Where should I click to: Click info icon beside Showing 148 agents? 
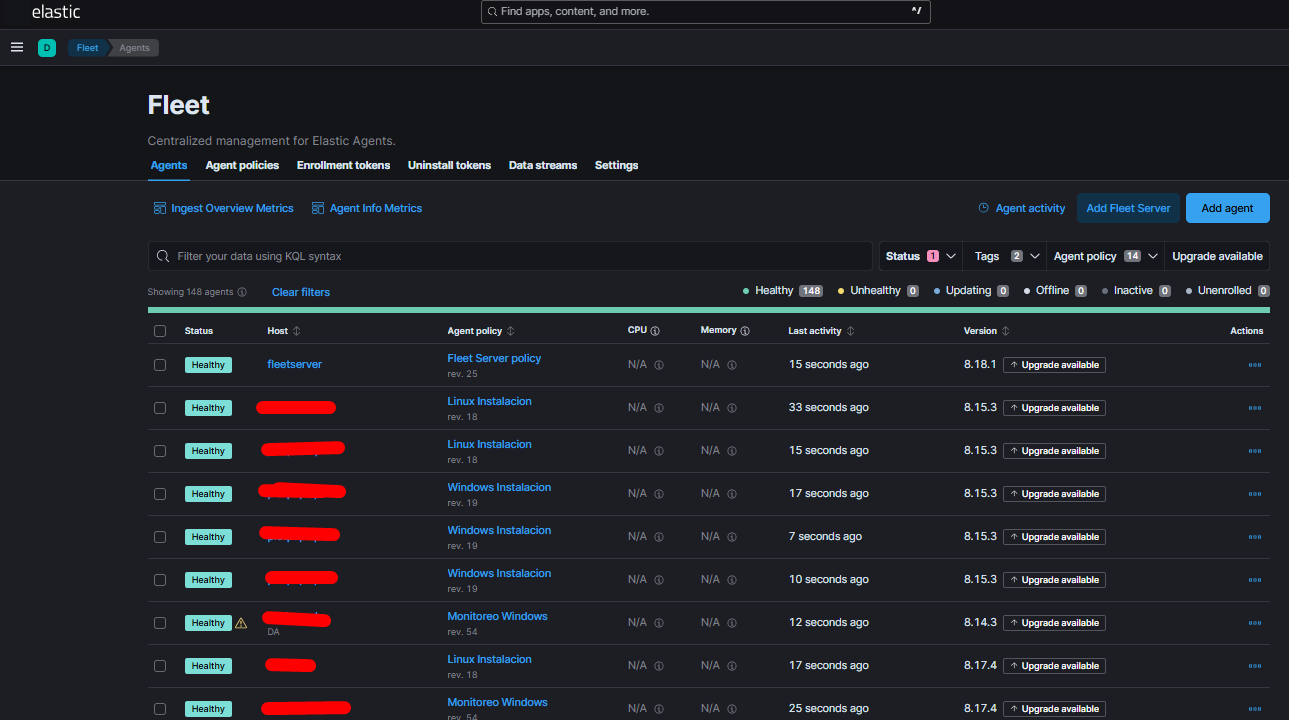[242, 292]
